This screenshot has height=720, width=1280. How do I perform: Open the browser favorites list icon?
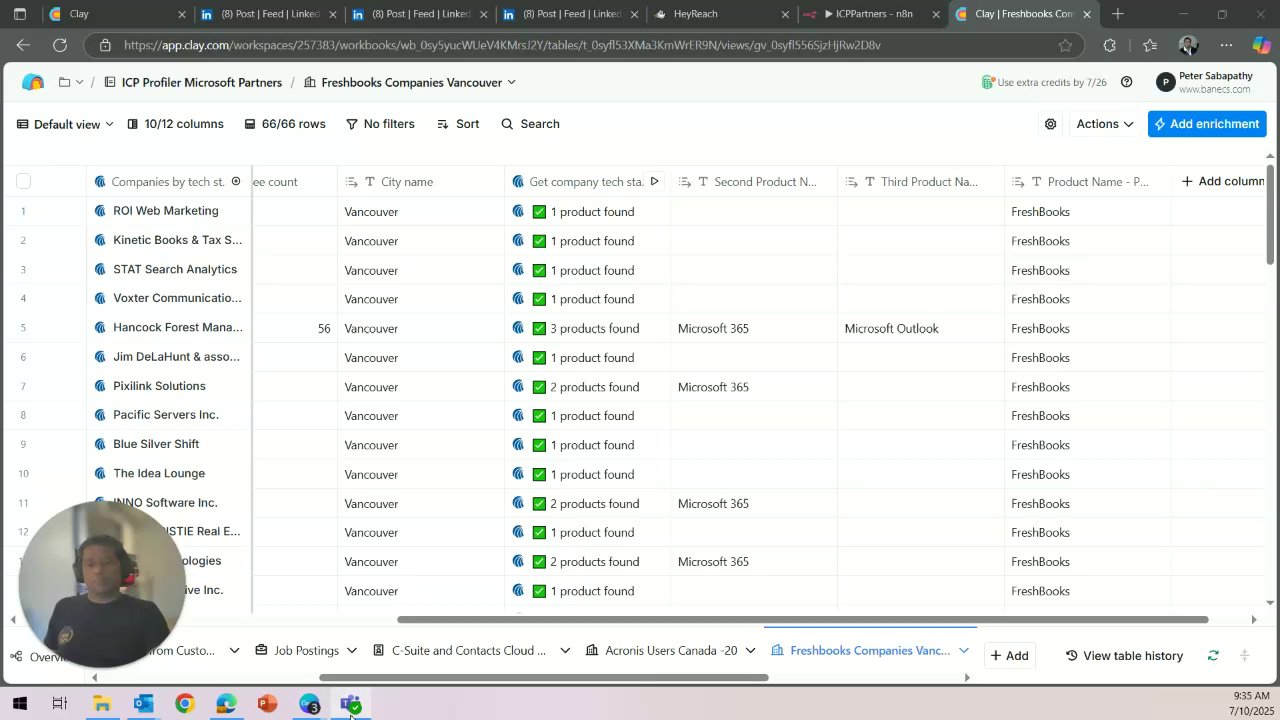click(1150, 45)
